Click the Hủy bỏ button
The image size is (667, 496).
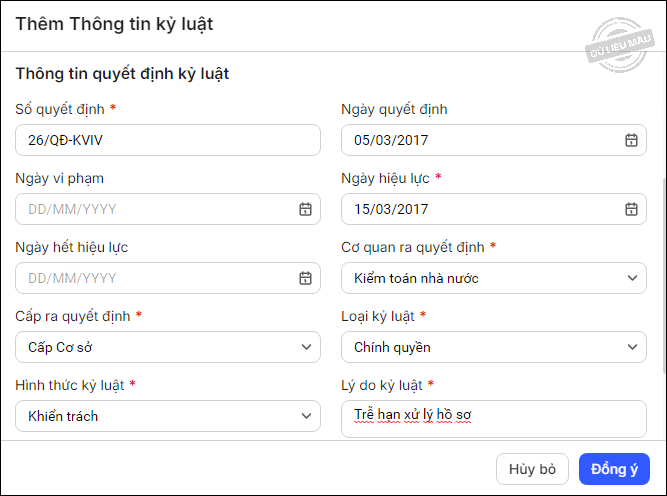pos(532,469)
